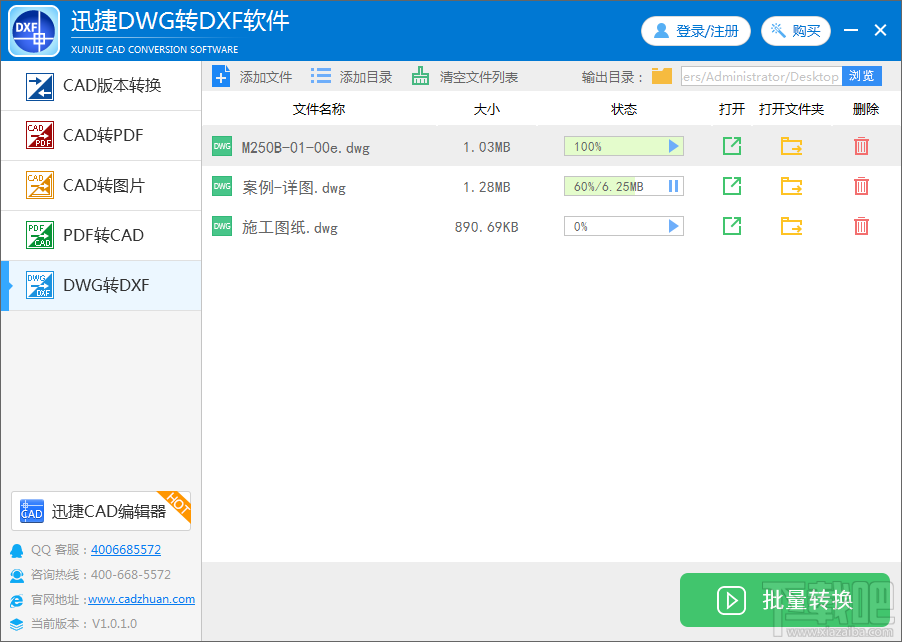The width and height of the screenshot is (902, 642).
Task: Go to the PDF转CAD tab
Action: (x=101, y=235)
